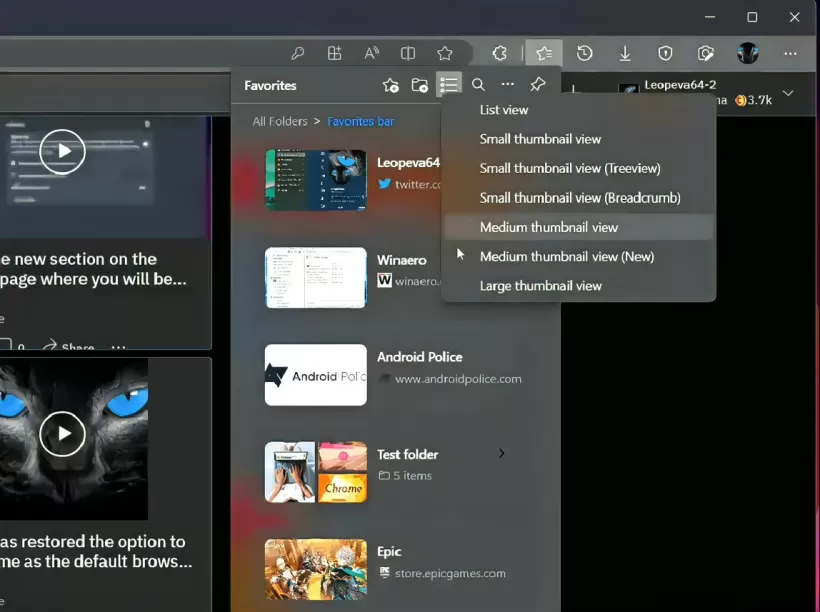The image size is (820, 612).
Task: Open the Leopeva64 twitter thumbnail
Action: pos(316,180)
